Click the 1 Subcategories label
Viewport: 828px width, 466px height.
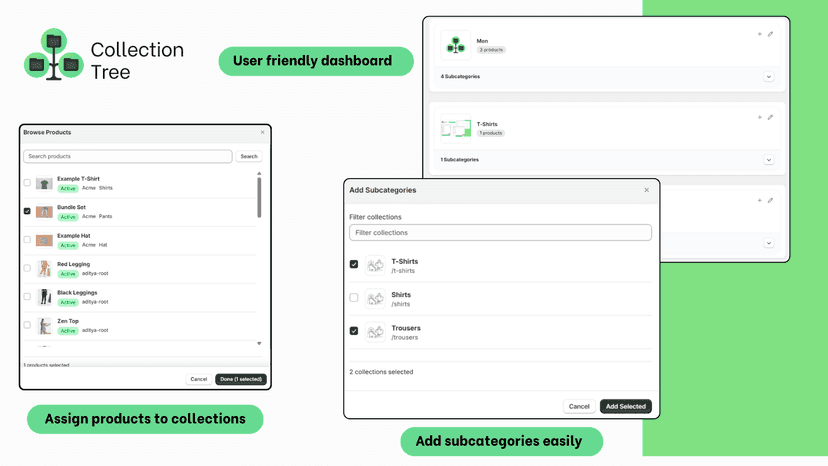tap(459, 160)
